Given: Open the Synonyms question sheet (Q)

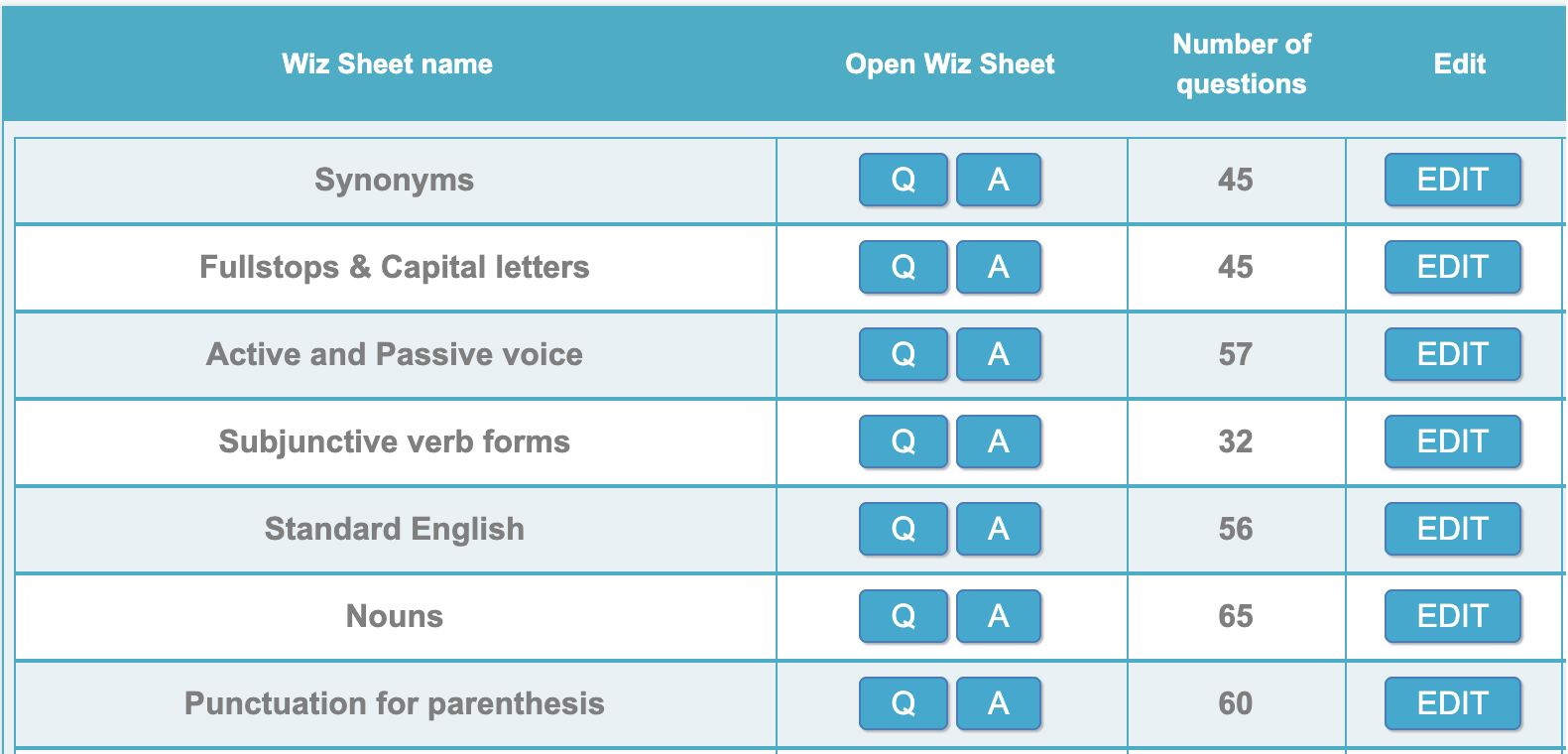Looking at the screenshot, I should (x=904, y=180).
